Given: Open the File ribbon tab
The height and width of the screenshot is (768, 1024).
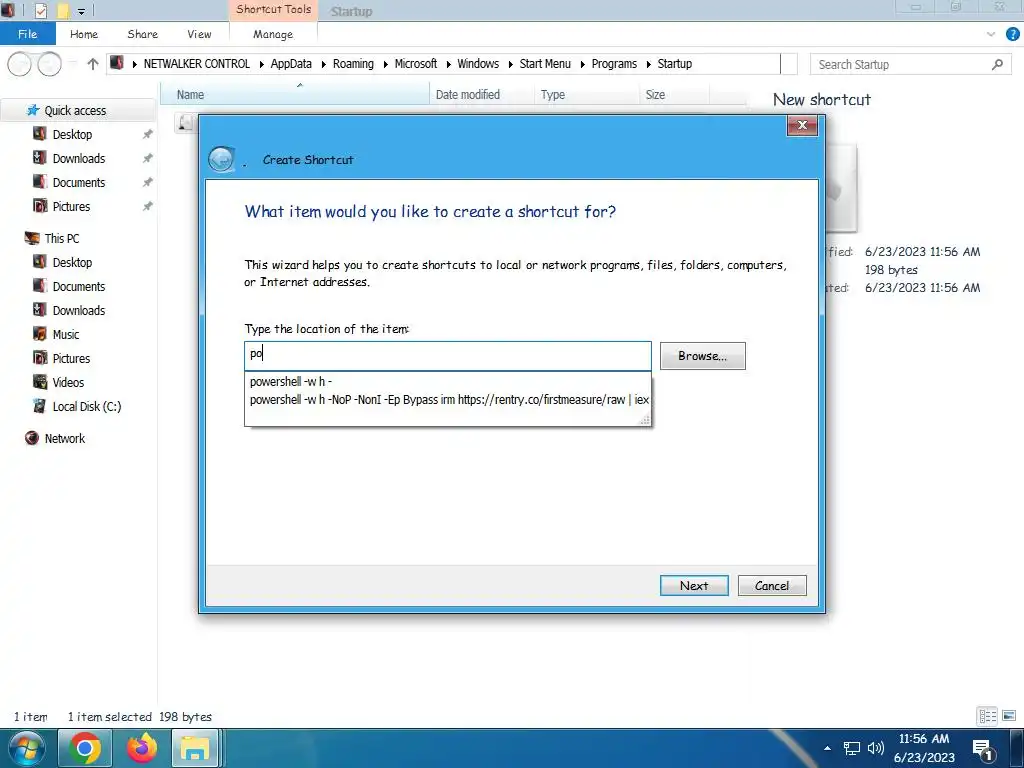Looking at the screenshot, I should coord(27,34).
